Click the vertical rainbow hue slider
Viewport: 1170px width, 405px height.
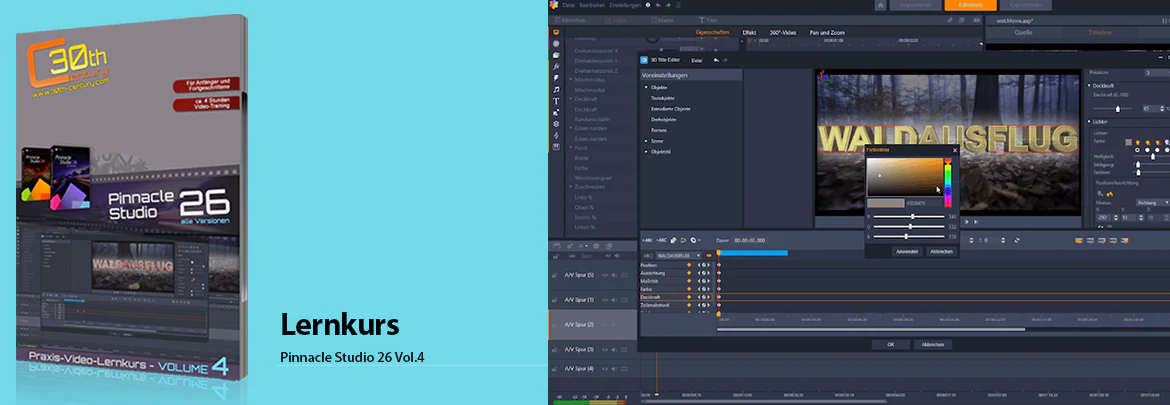(948, 182)
